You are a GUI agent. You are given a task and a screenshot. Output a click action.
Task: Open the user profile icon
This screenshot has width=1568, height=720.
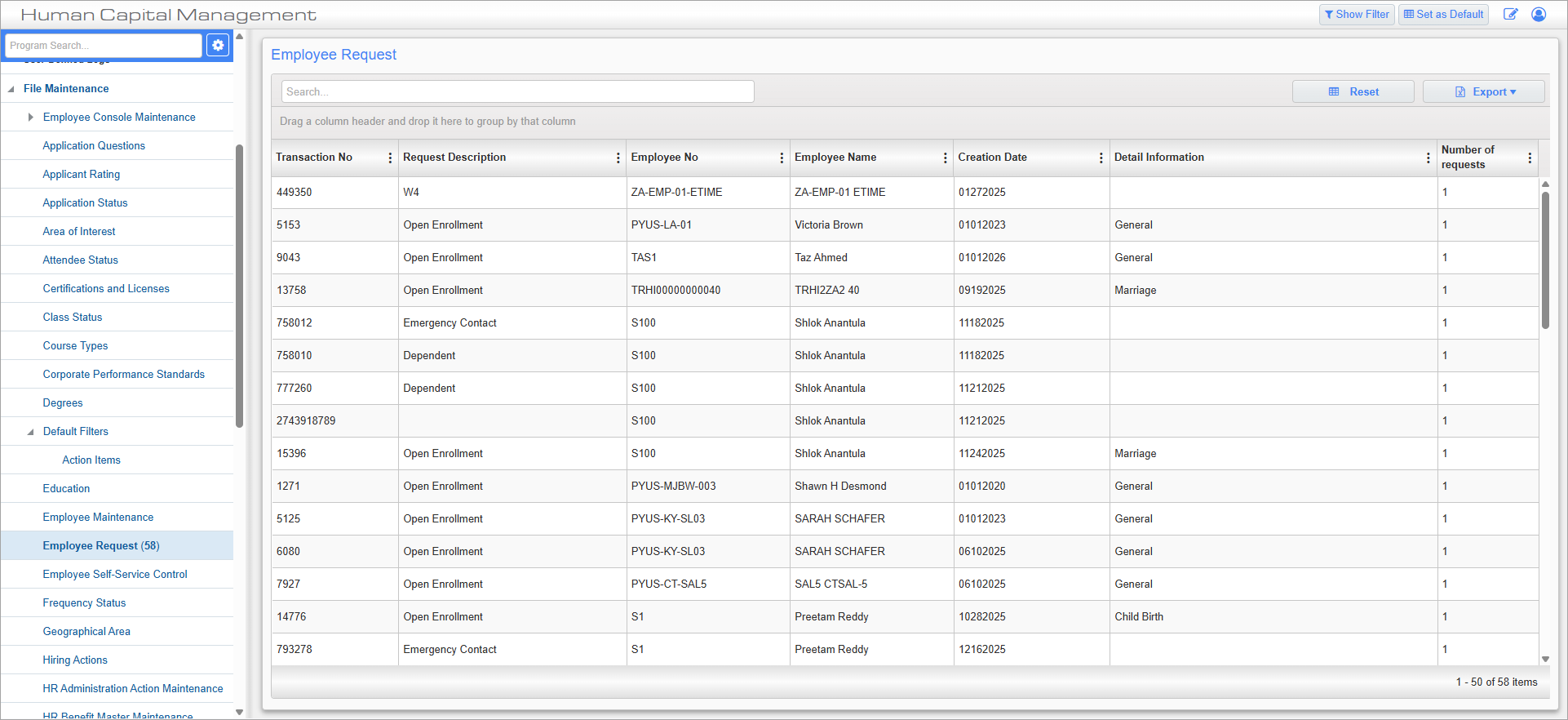1539,14
